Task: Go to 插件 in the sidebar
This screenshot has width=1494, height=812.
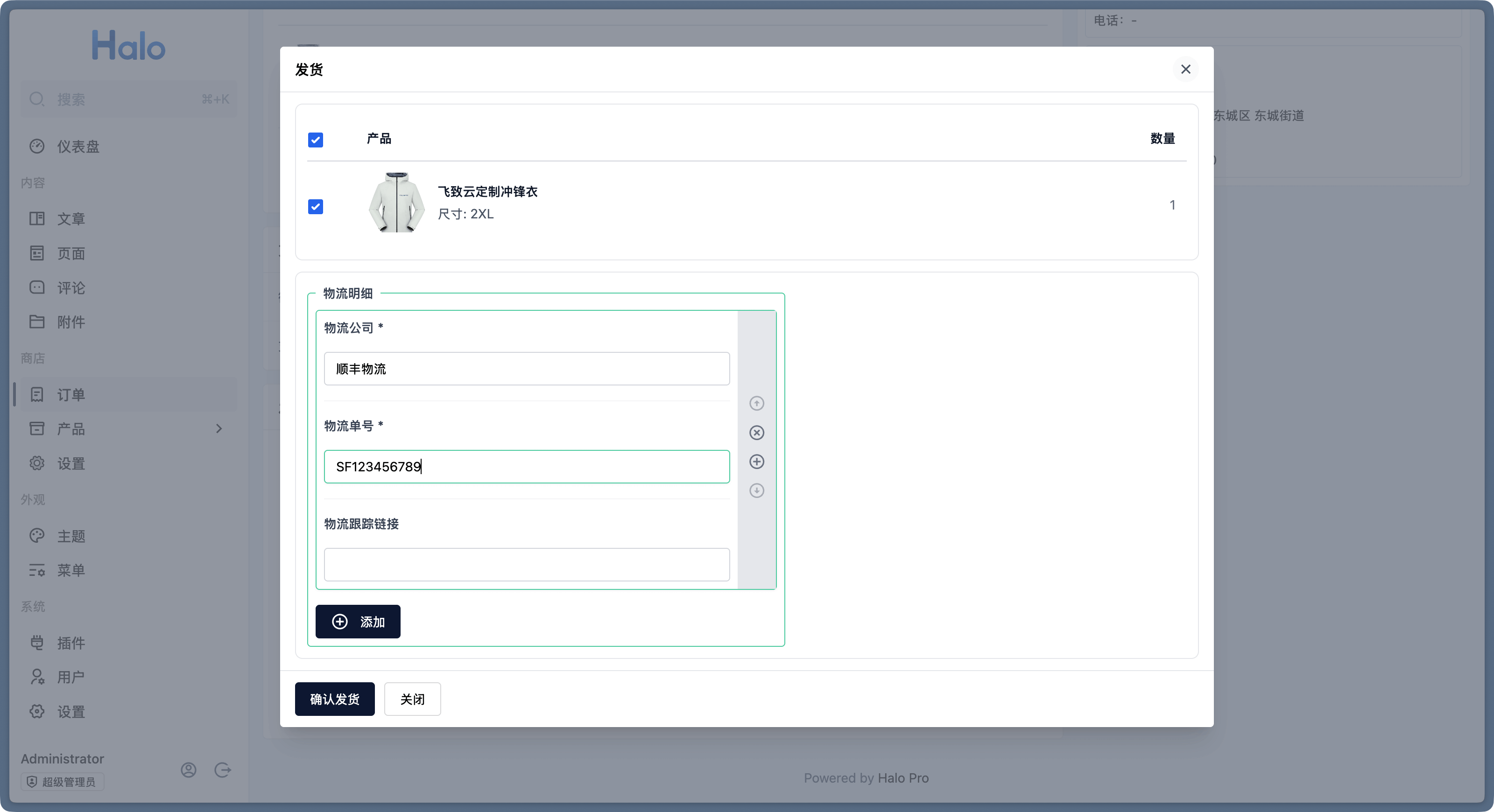Action: click(x=71, y=643)
